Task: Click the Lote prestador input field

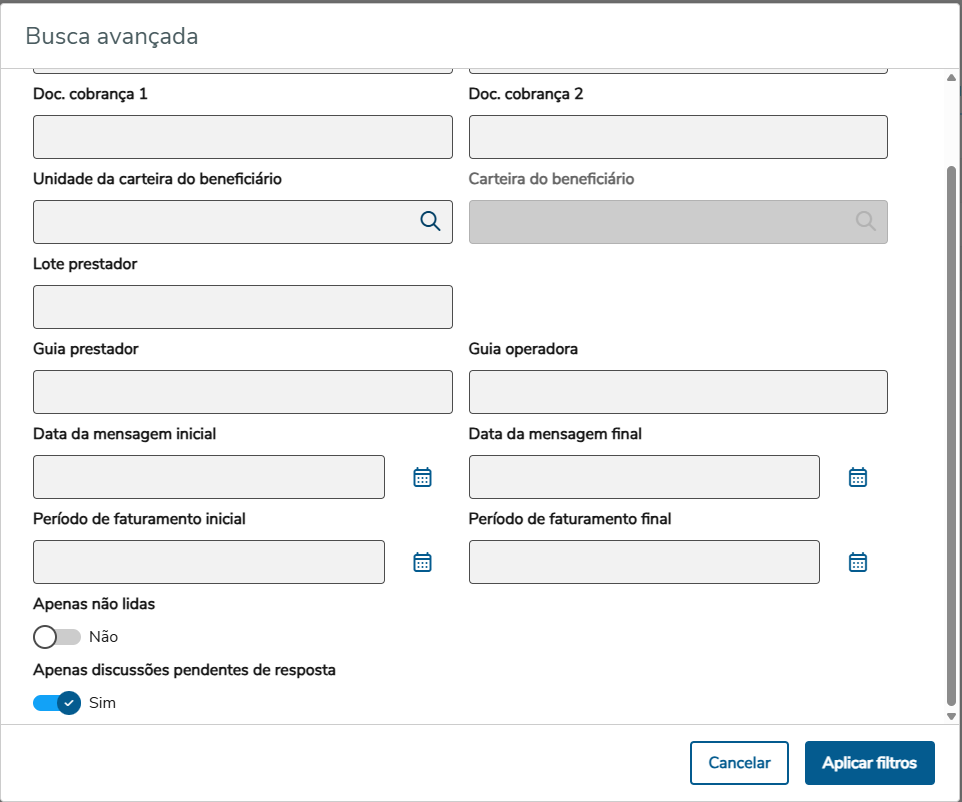Action: 242,307
